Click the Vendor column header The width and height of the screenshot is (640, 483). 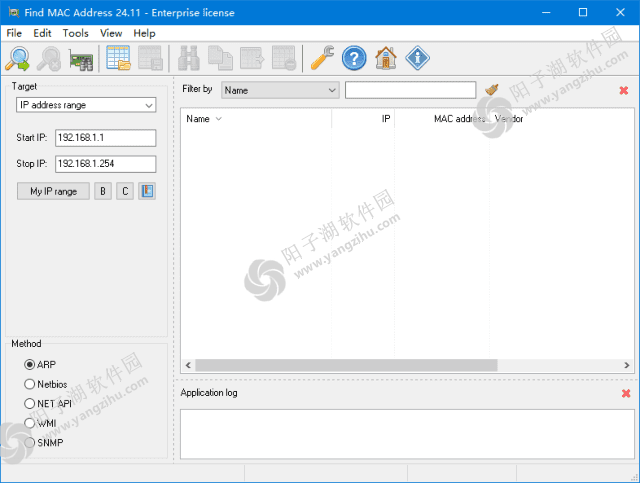561,119
